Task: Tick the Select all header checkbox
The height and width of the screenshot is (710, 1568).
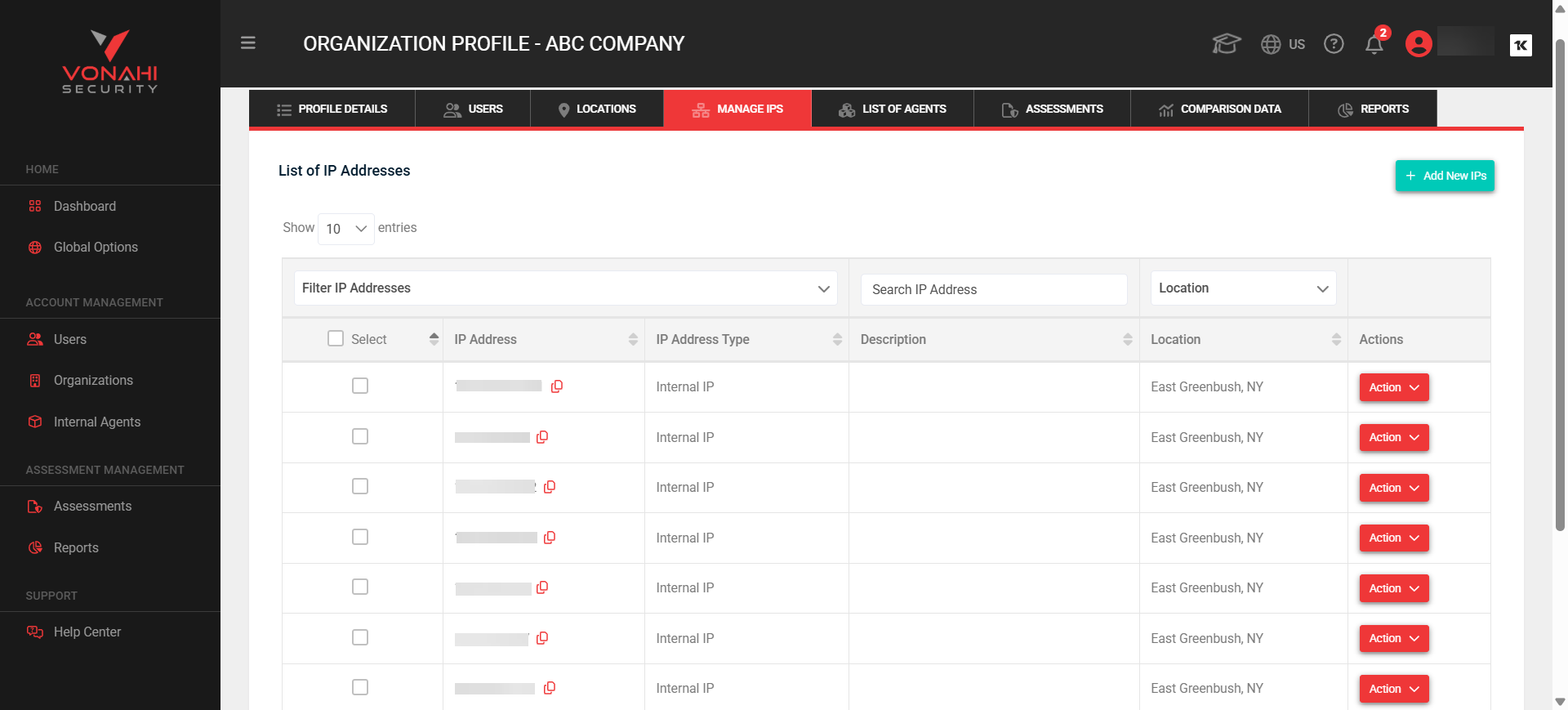Action: pyautogui.click(x=336, y=338)
